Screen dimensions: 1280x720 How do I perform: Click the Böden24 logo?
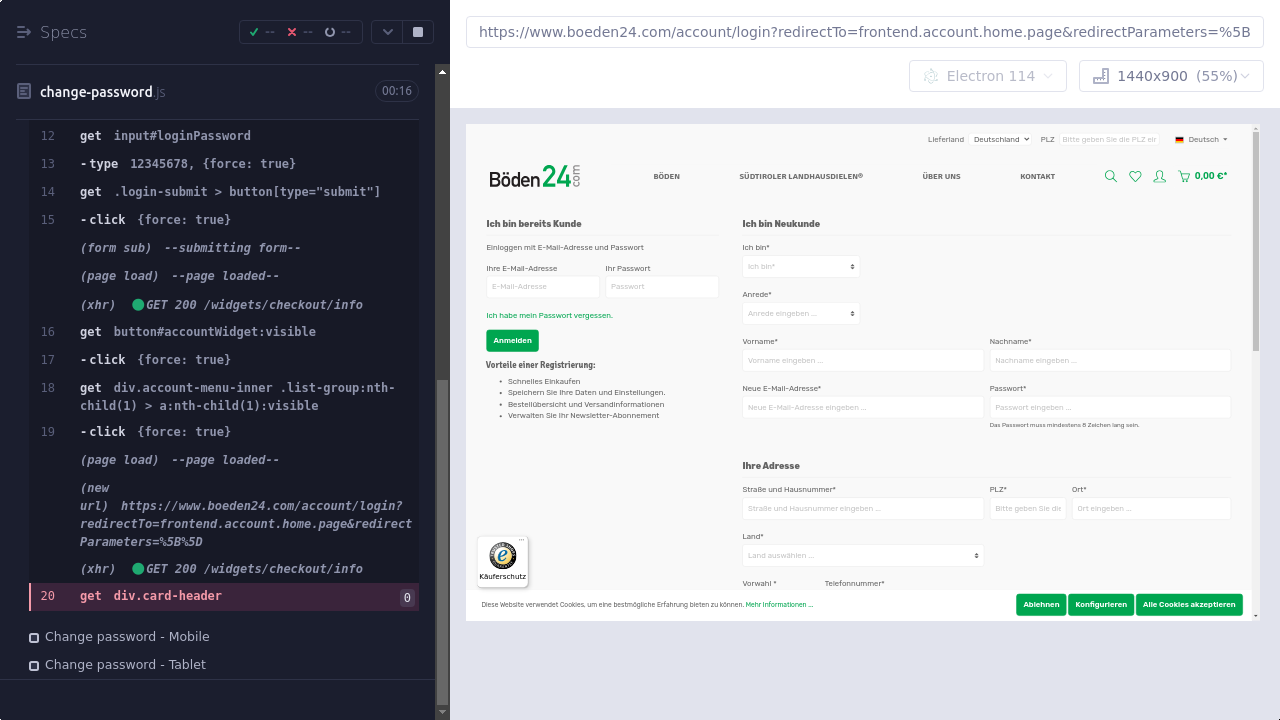535,177
